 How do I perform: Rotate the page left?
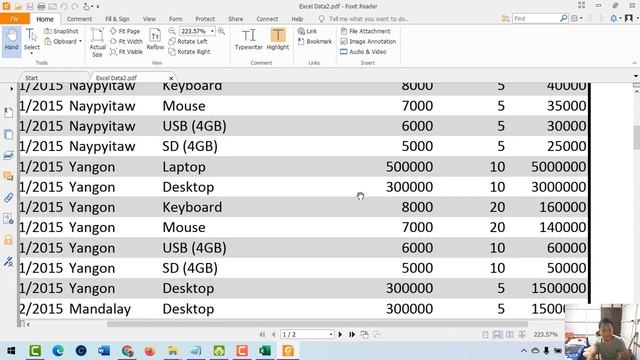[x=188, y=41]
